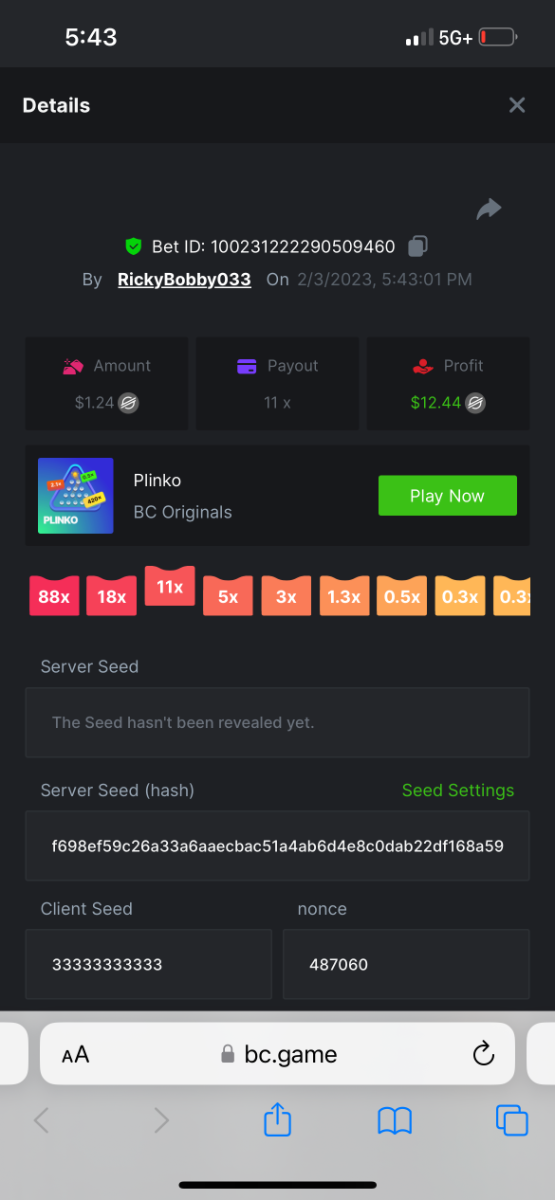Tap Safari share icon
555x1200 pixels.
[277, 1118]
